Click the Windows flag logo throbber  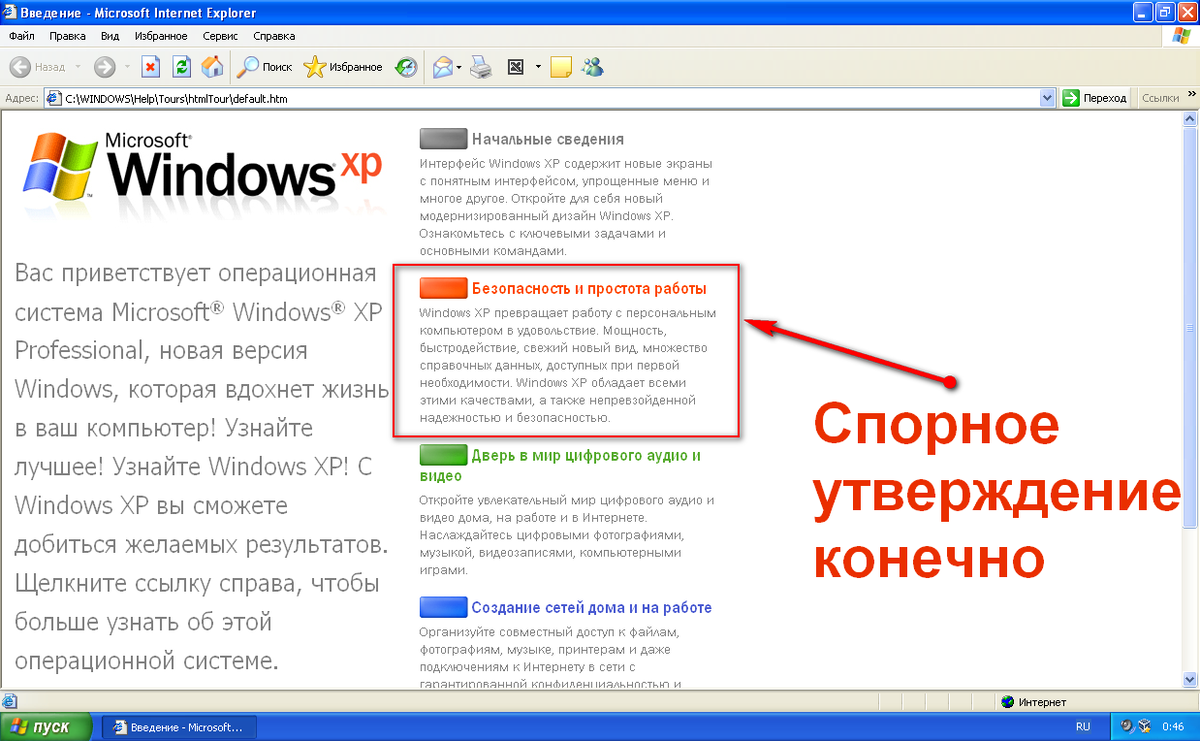(1179, 36)
